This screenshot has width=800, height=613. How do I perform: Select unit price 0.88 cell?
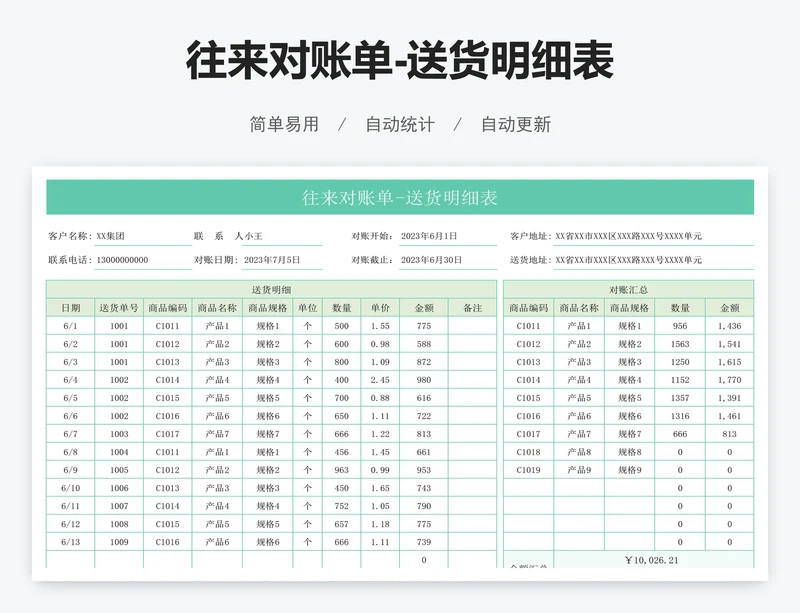(x=380, y=398)
